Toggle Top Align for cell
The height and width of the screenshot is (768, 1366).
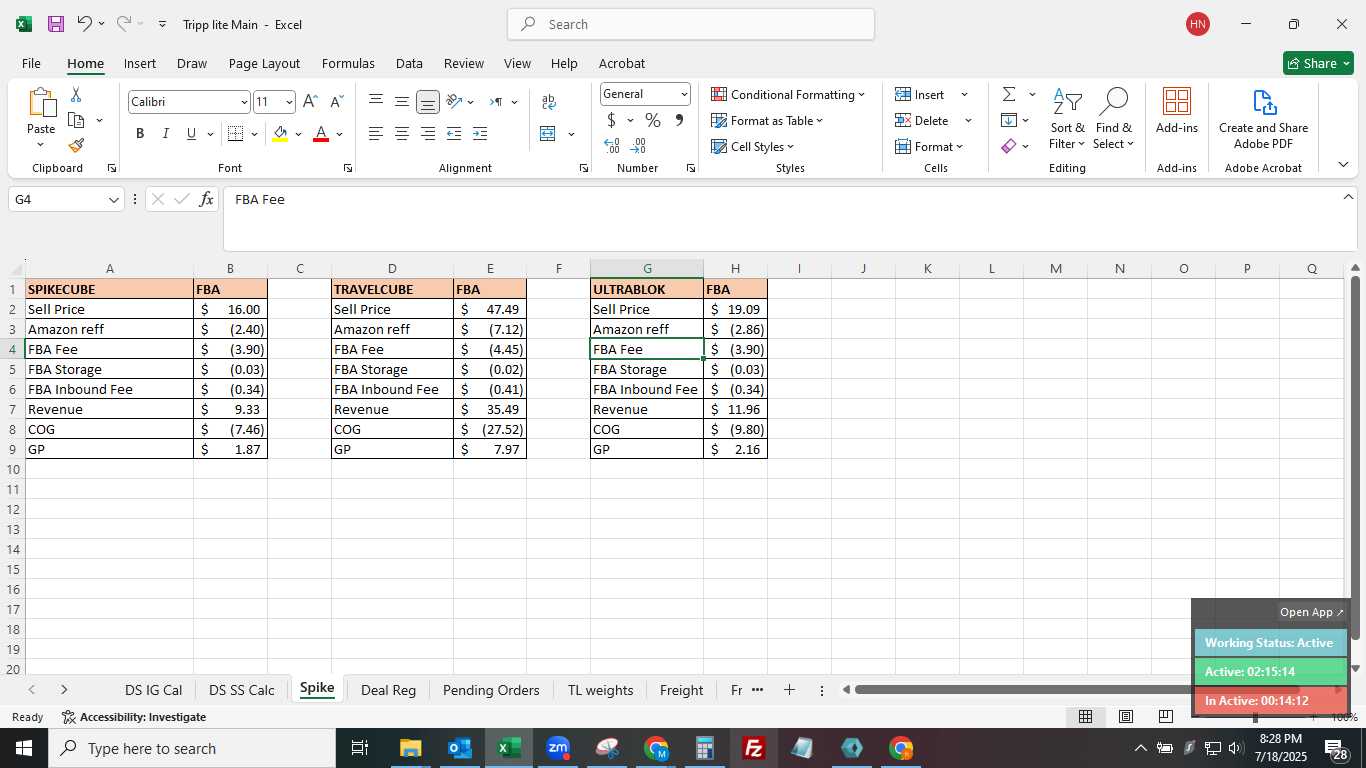coord(375,102)
